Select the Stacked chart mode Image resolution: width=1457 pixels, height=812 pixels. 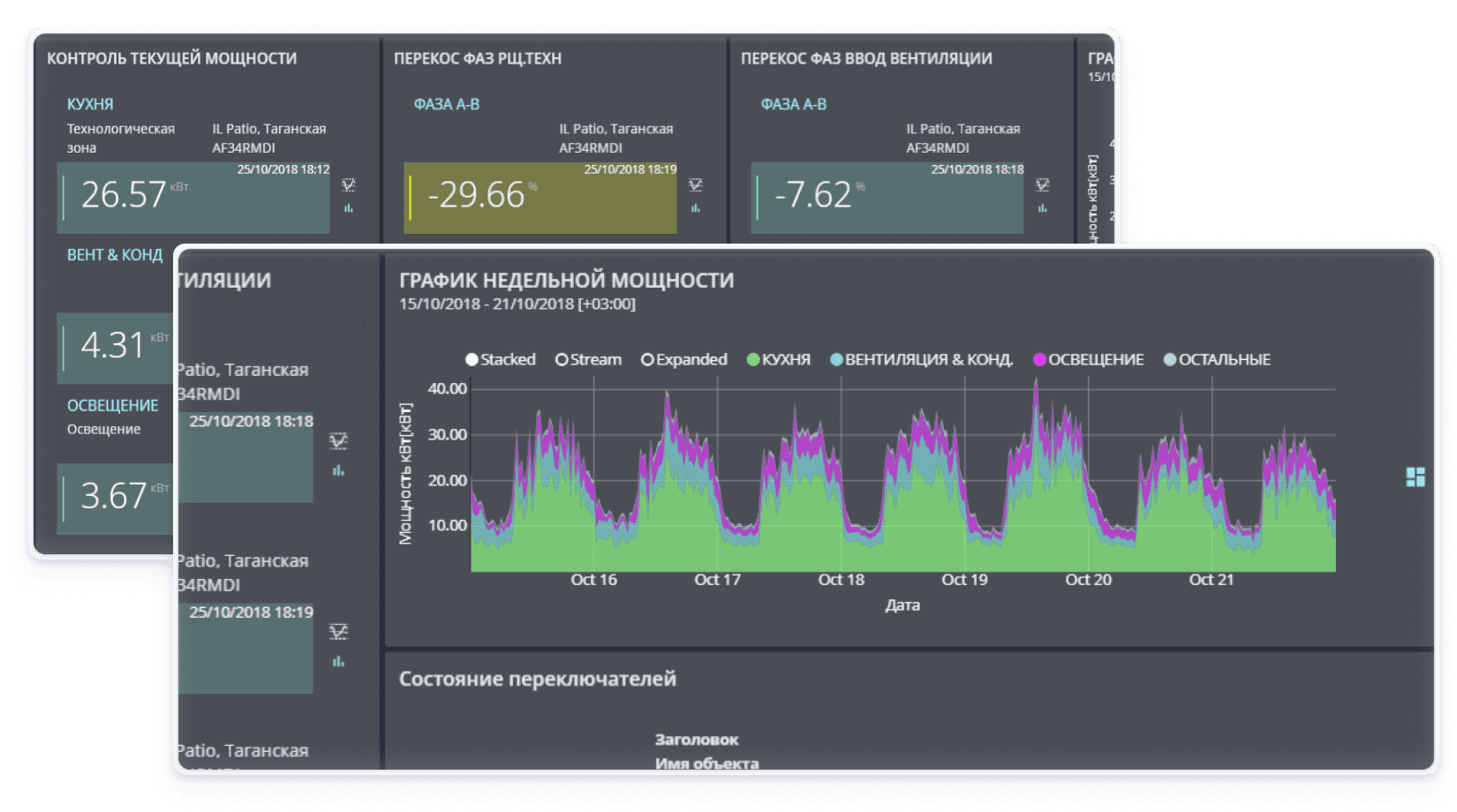click(501, 359)
